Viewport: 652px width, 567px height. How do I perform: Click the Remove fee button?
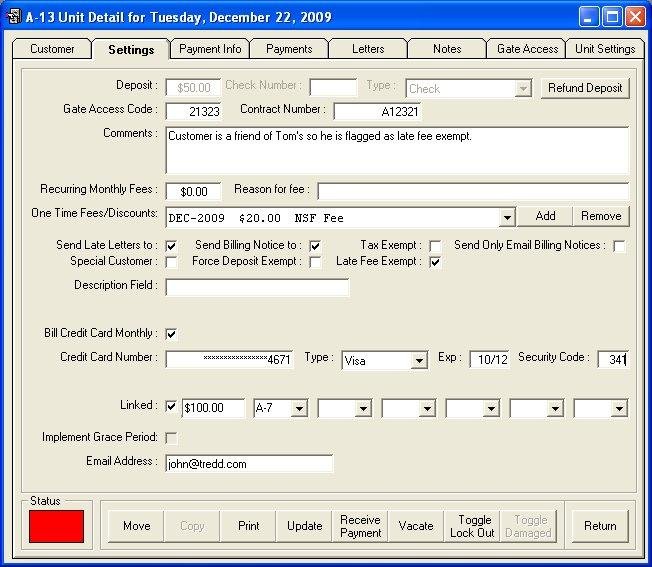[x=601, y=216]
